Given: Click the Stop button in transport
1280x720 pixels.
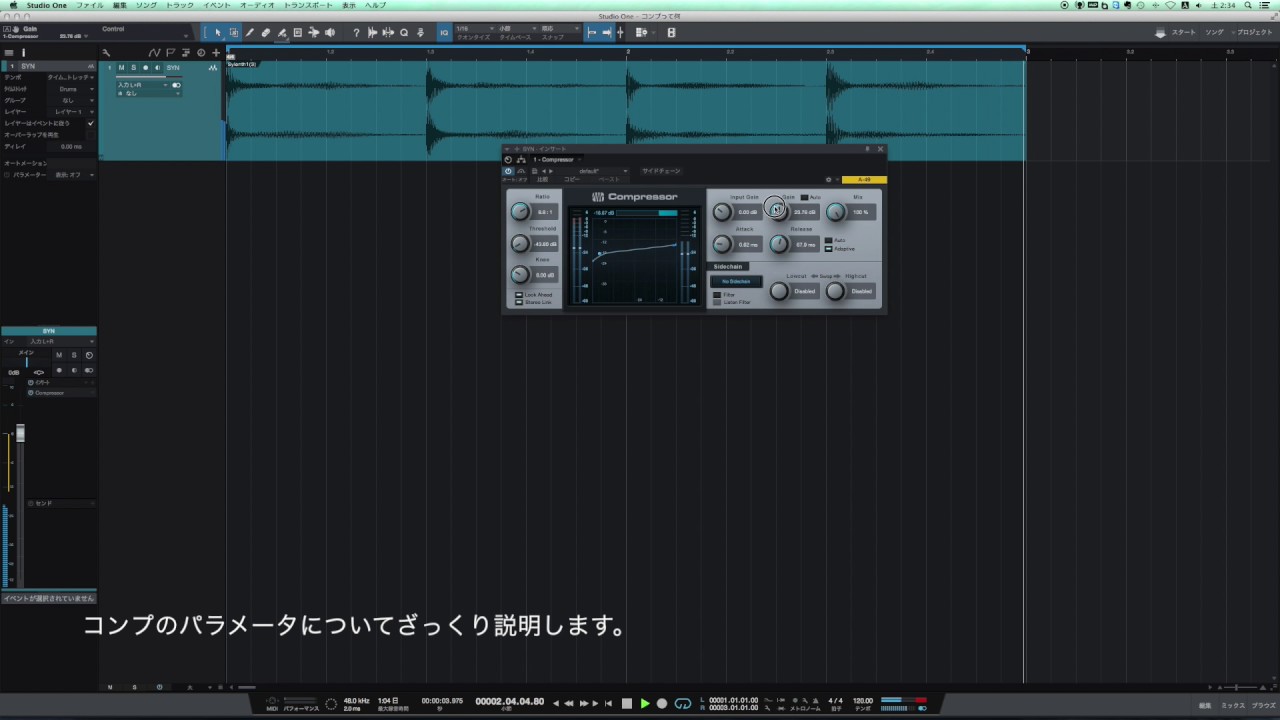Looking at the screenshot, I should 627,704.
